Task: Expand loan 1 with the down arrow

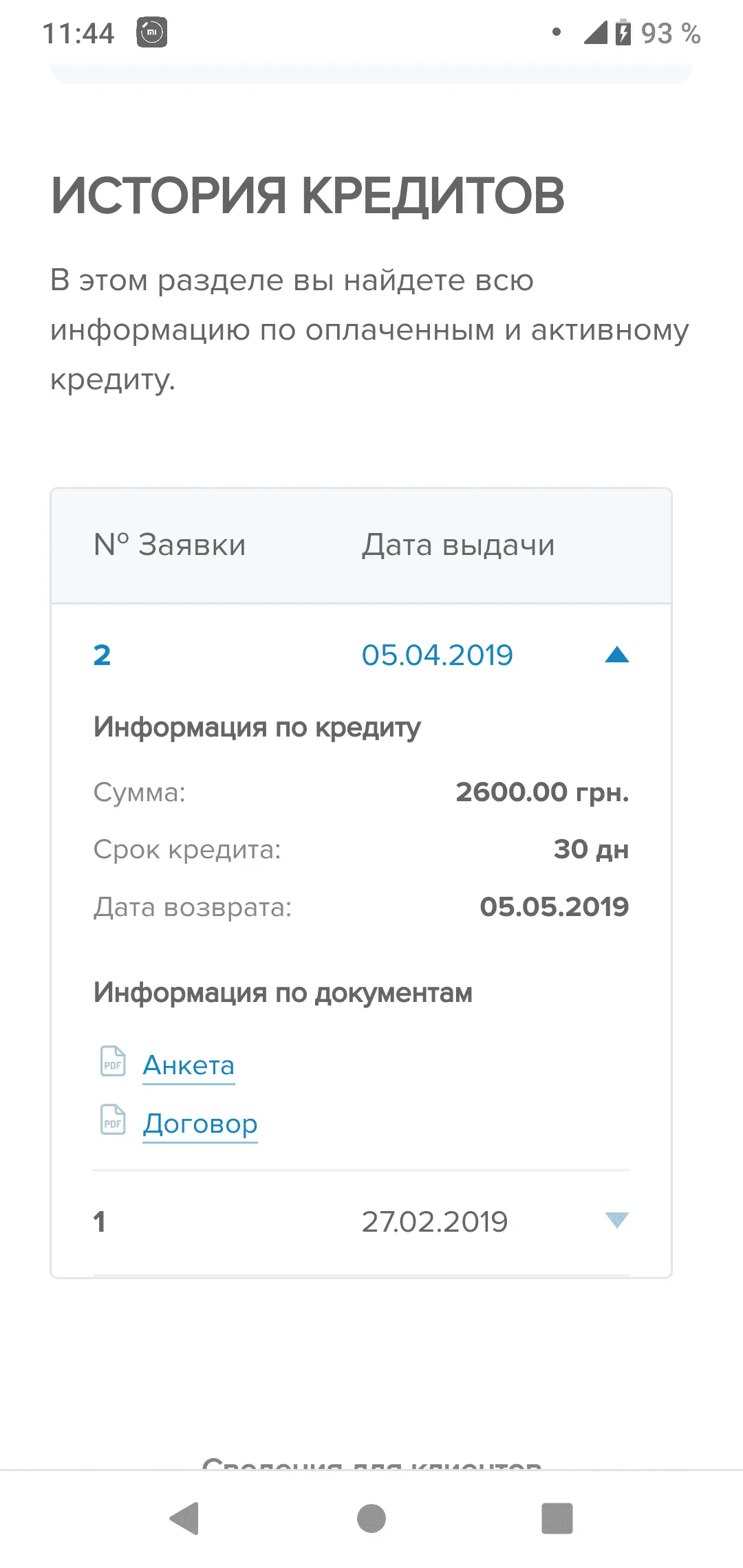Action: pyautogui.click(x=616, y=1221)
